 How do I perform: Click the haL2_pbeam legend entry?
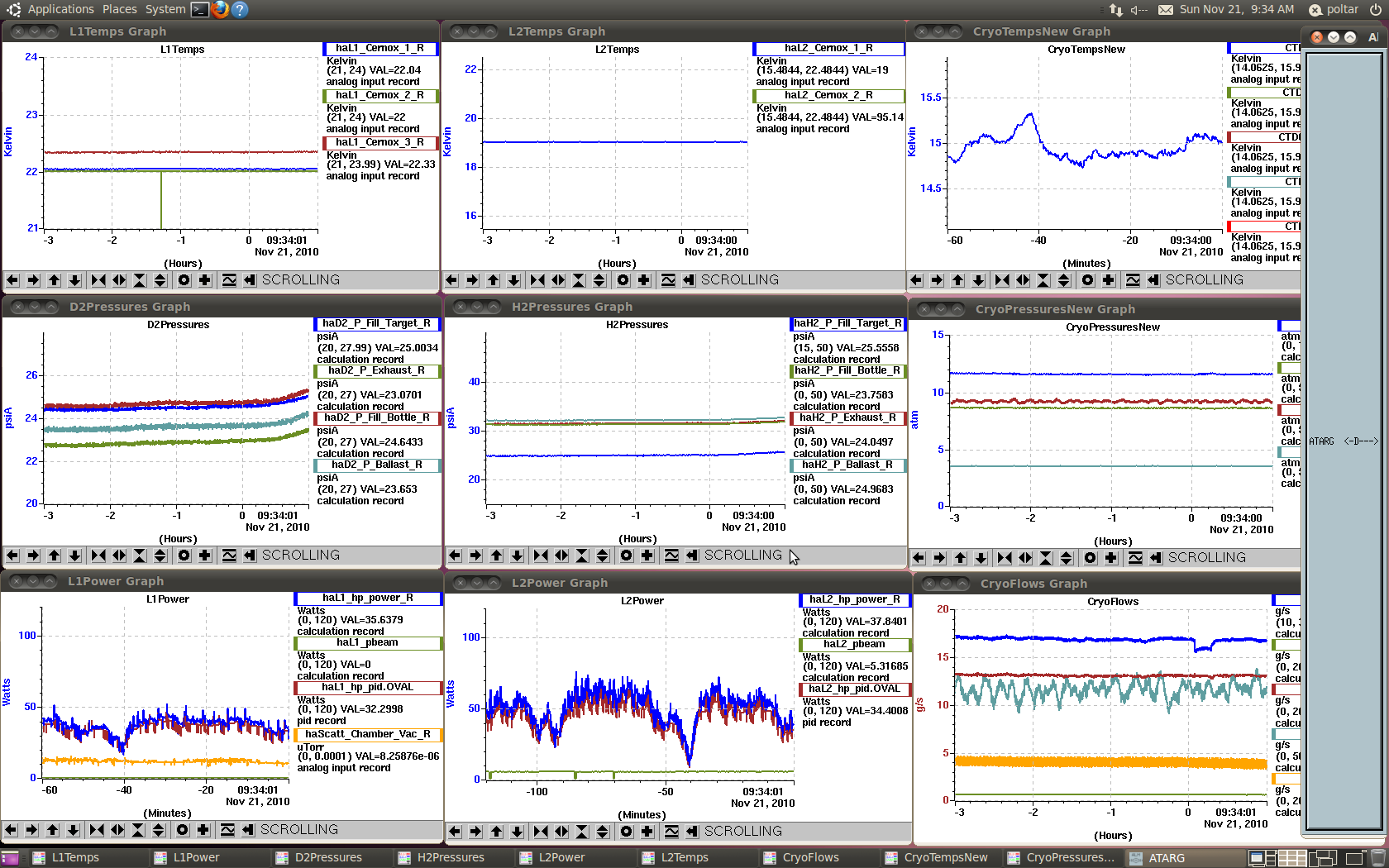click(x=854, y=645)
